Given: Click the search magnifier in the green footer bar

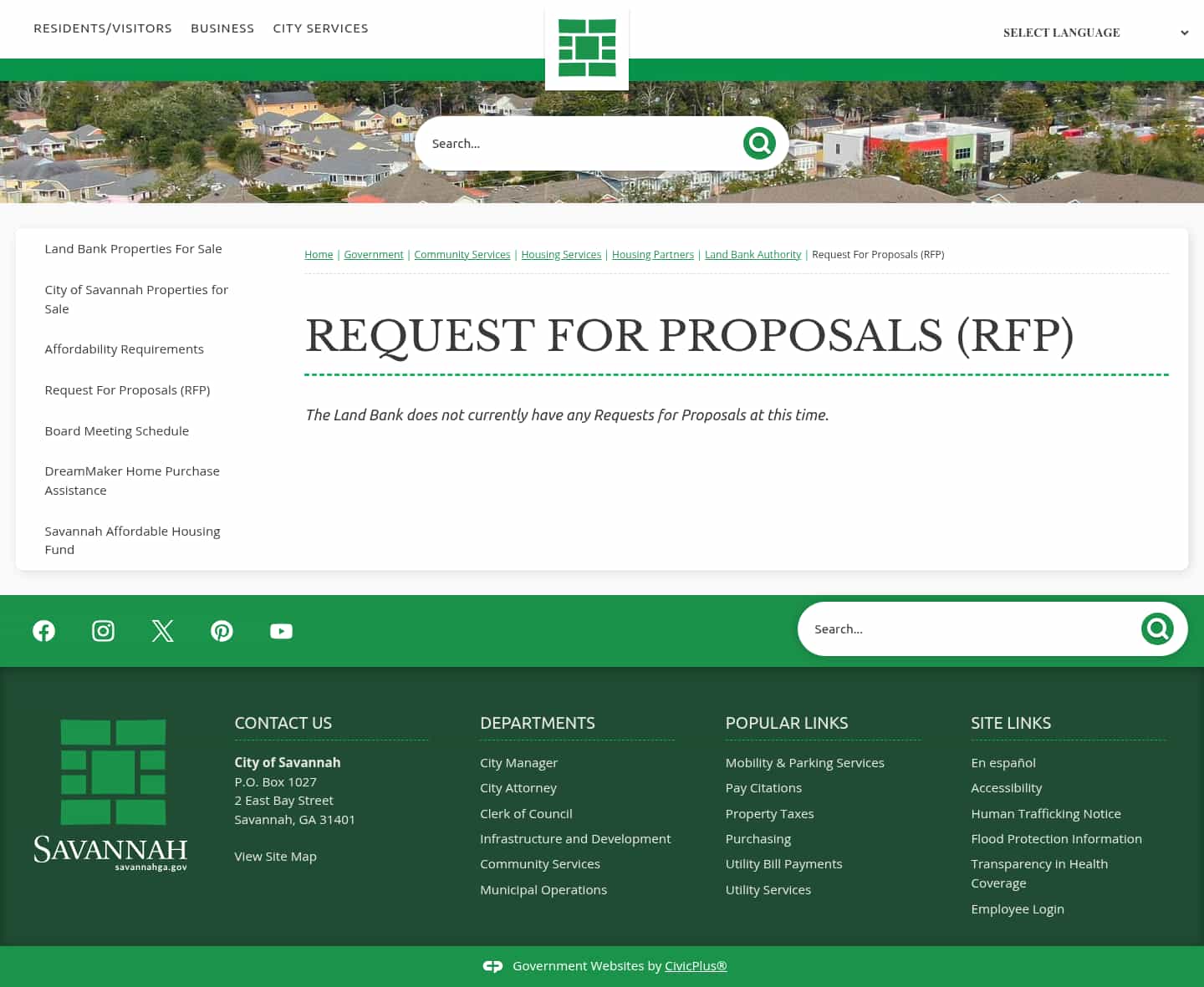Looking at the screenshot, I should pos(1157,628).
